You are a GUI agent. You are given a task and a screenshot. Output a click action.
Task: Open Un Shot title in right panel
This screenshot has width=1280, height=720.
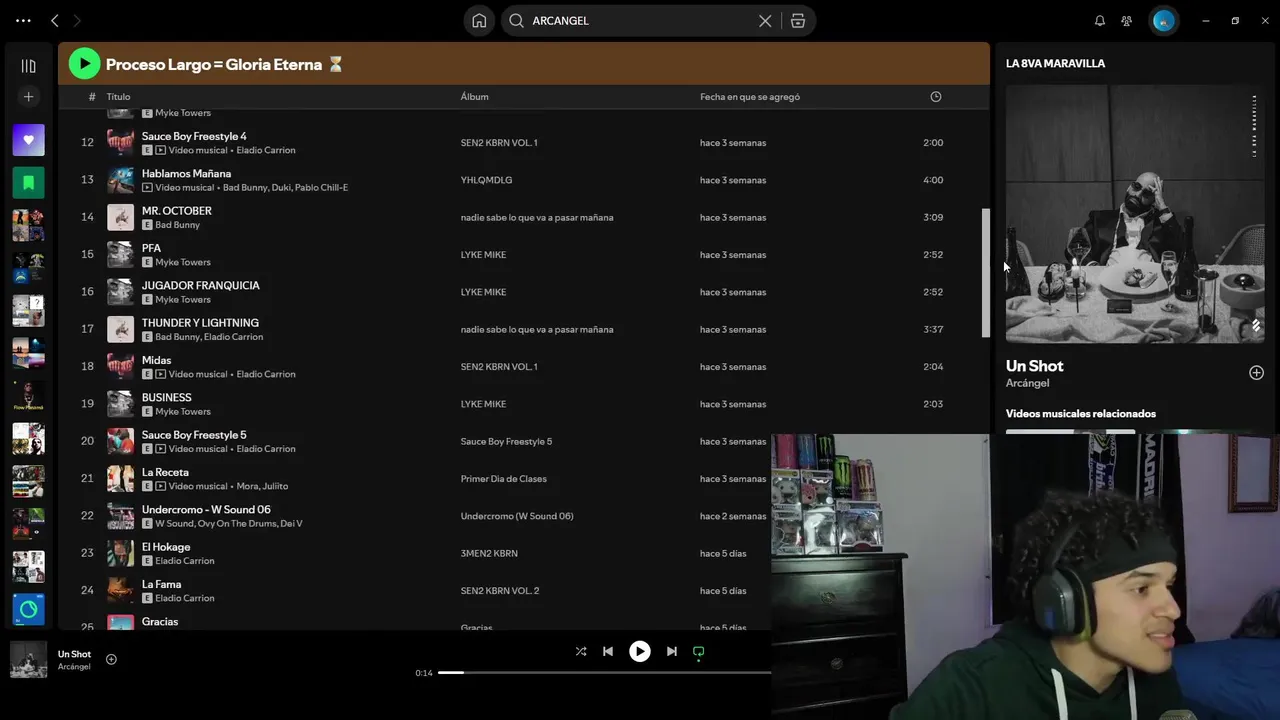point(1034,366)
